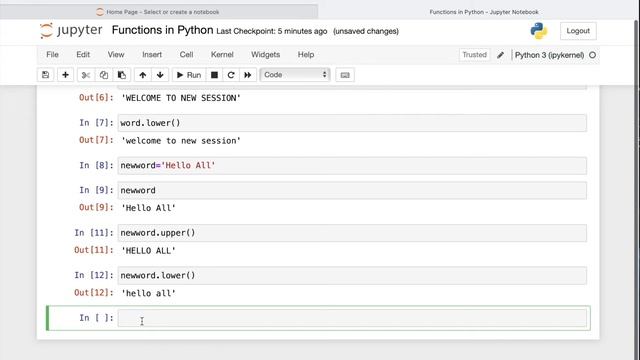
Task: Move selected cell down arrow
Action: point(160,75)
